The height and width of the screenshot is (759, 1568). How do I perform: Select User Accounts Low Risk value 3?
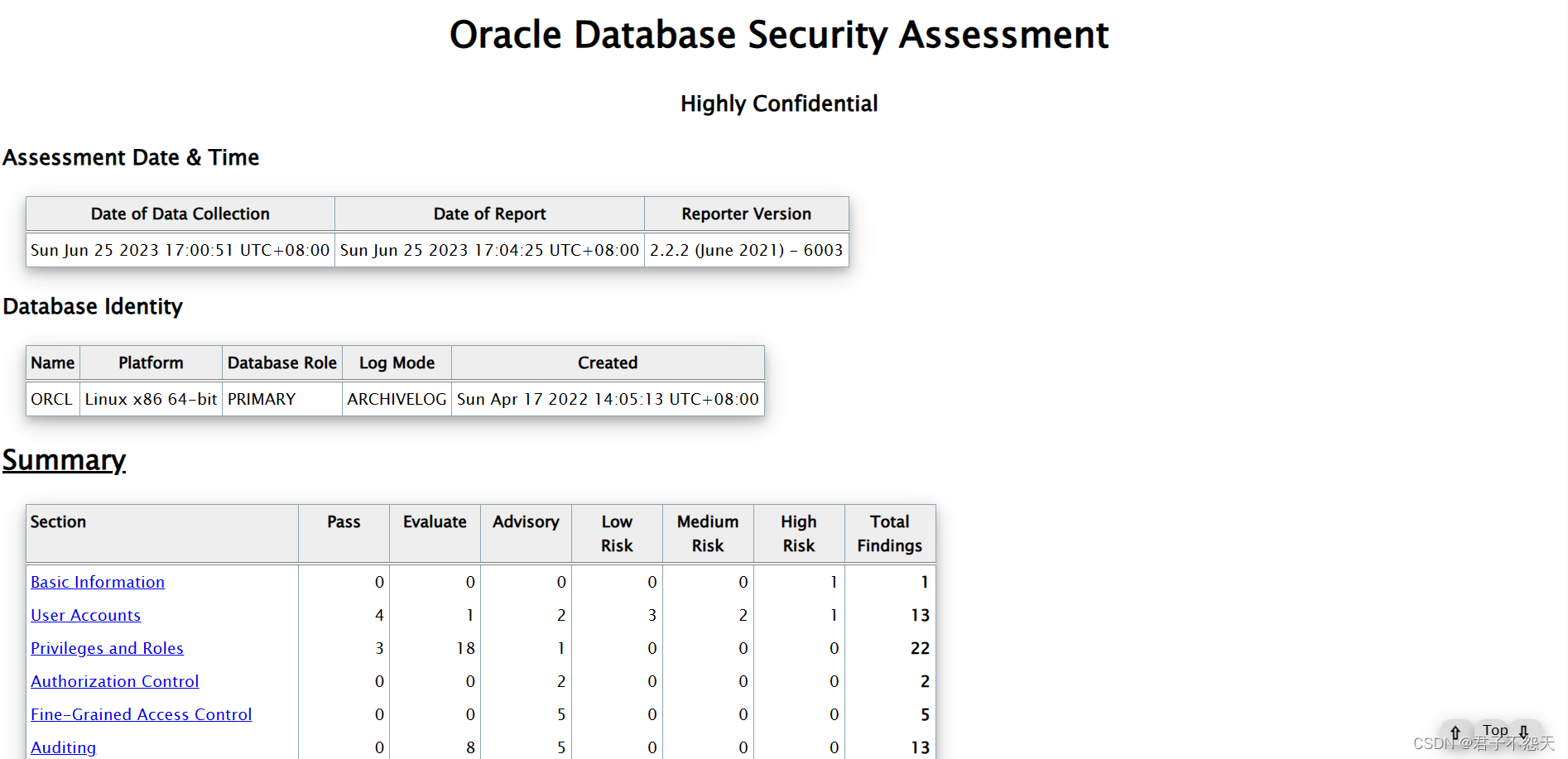pyautogui.click(x=652, y=615)
